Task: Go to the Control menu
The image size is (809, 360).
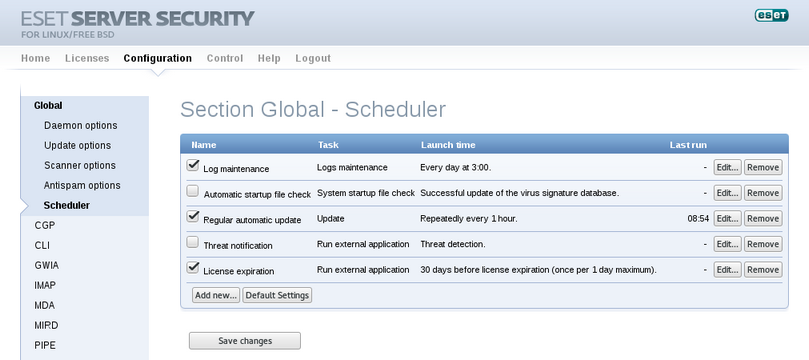Action: pyautogui.click(x=225, y=58)
